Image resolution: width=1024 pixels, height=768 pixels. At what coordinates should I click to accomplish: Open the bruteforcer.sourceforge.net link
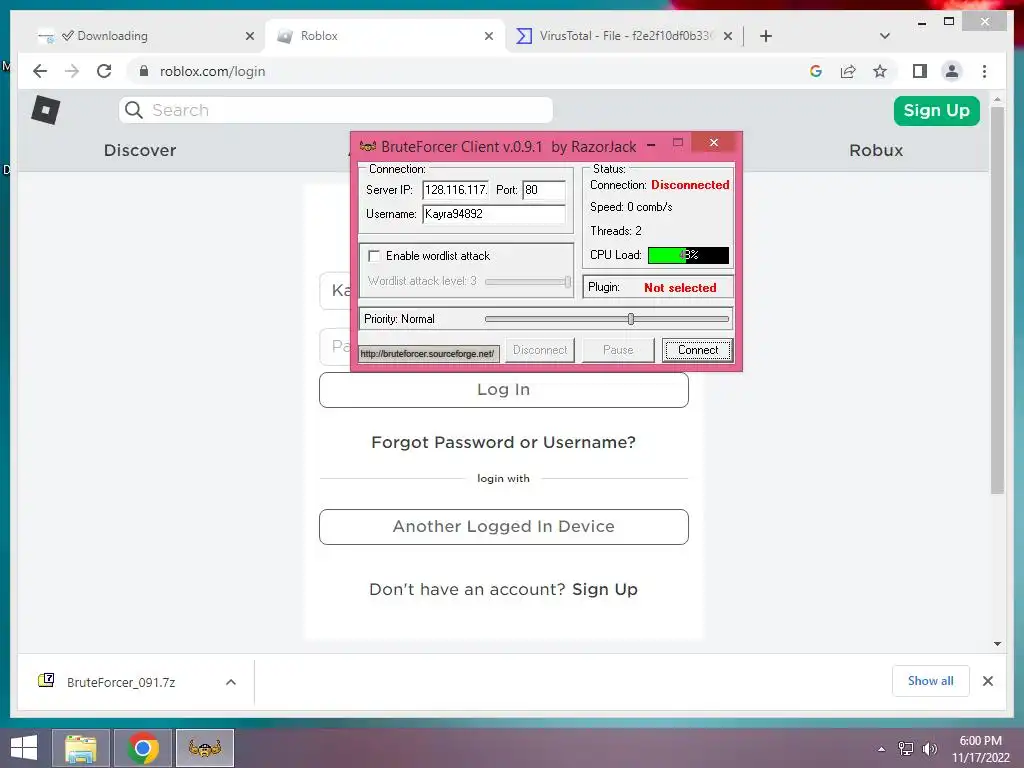click(x=428, y=353)
